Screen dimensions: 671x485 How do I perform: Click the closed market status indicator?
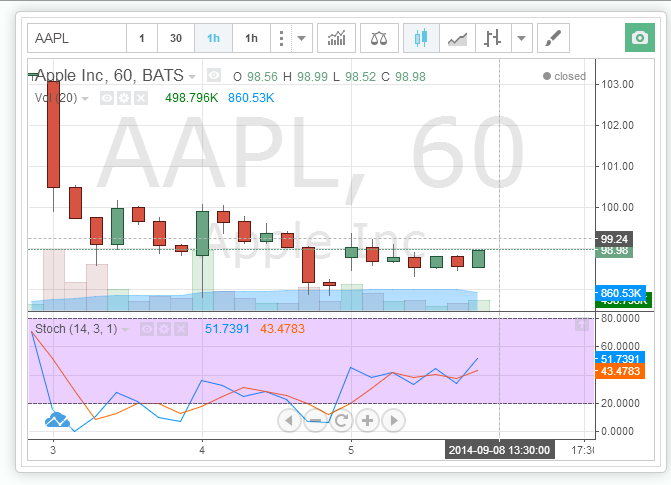click(564, 76)
